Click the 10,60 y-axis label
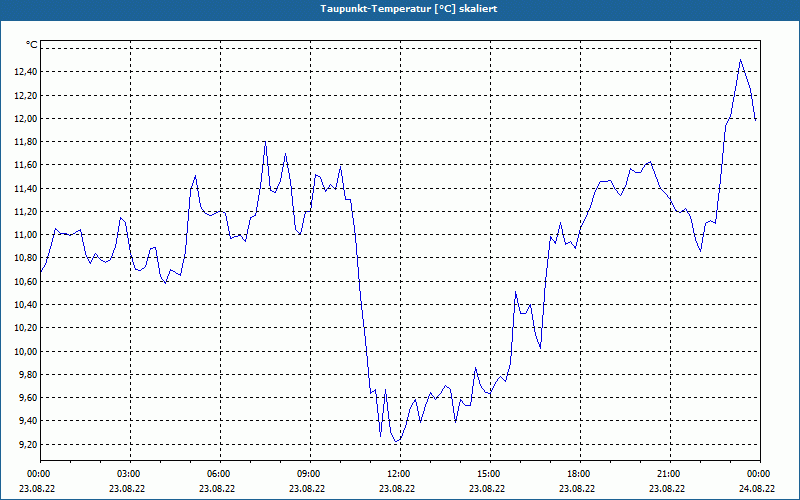800x500 pixels. pyautogui.click(x=26, y=282)
